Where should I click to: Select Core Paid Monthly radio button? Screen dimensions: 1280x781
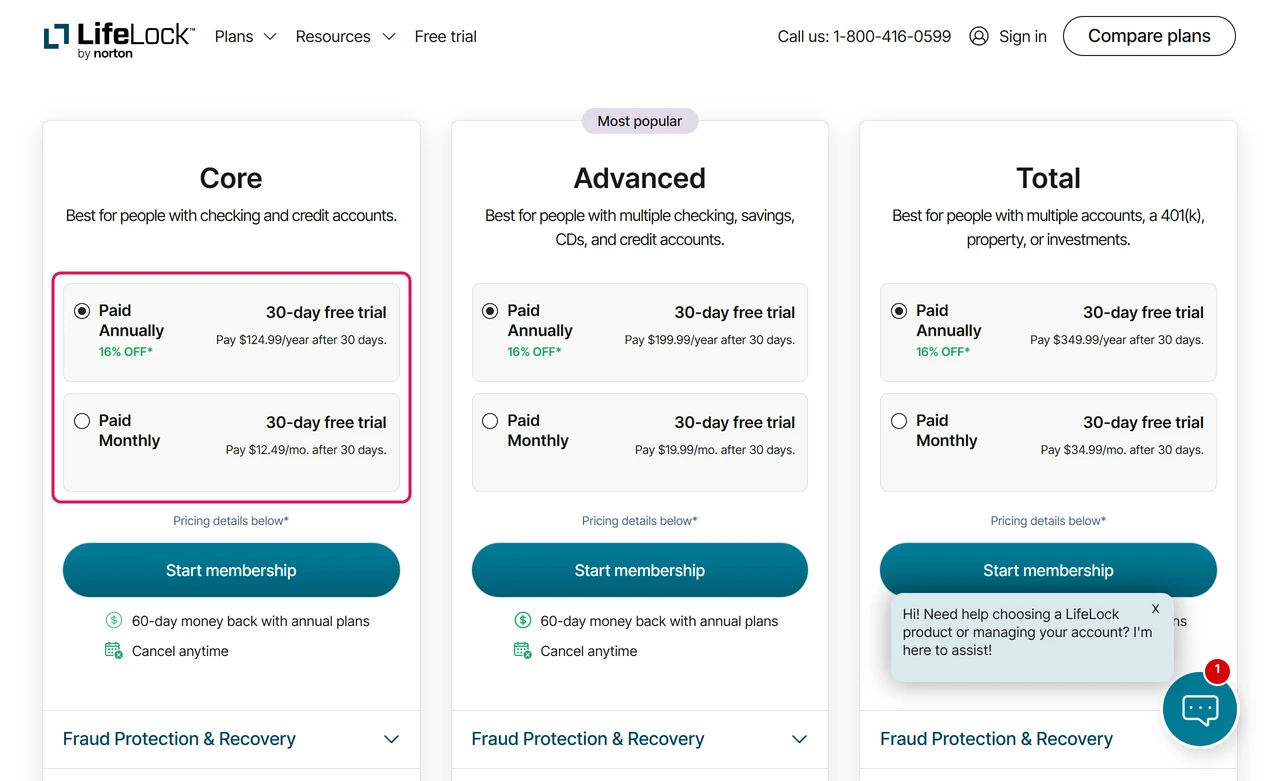pos(82,421)
